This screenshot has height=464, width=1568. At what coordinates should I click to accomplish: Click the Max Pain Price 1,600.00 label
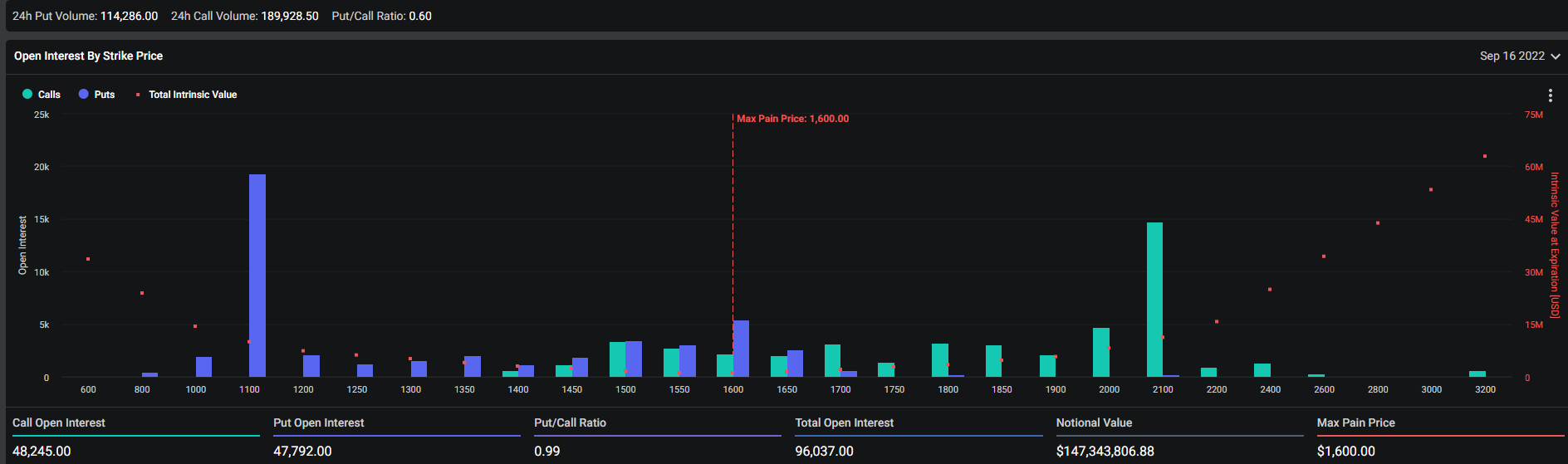(x=792, y=119)
